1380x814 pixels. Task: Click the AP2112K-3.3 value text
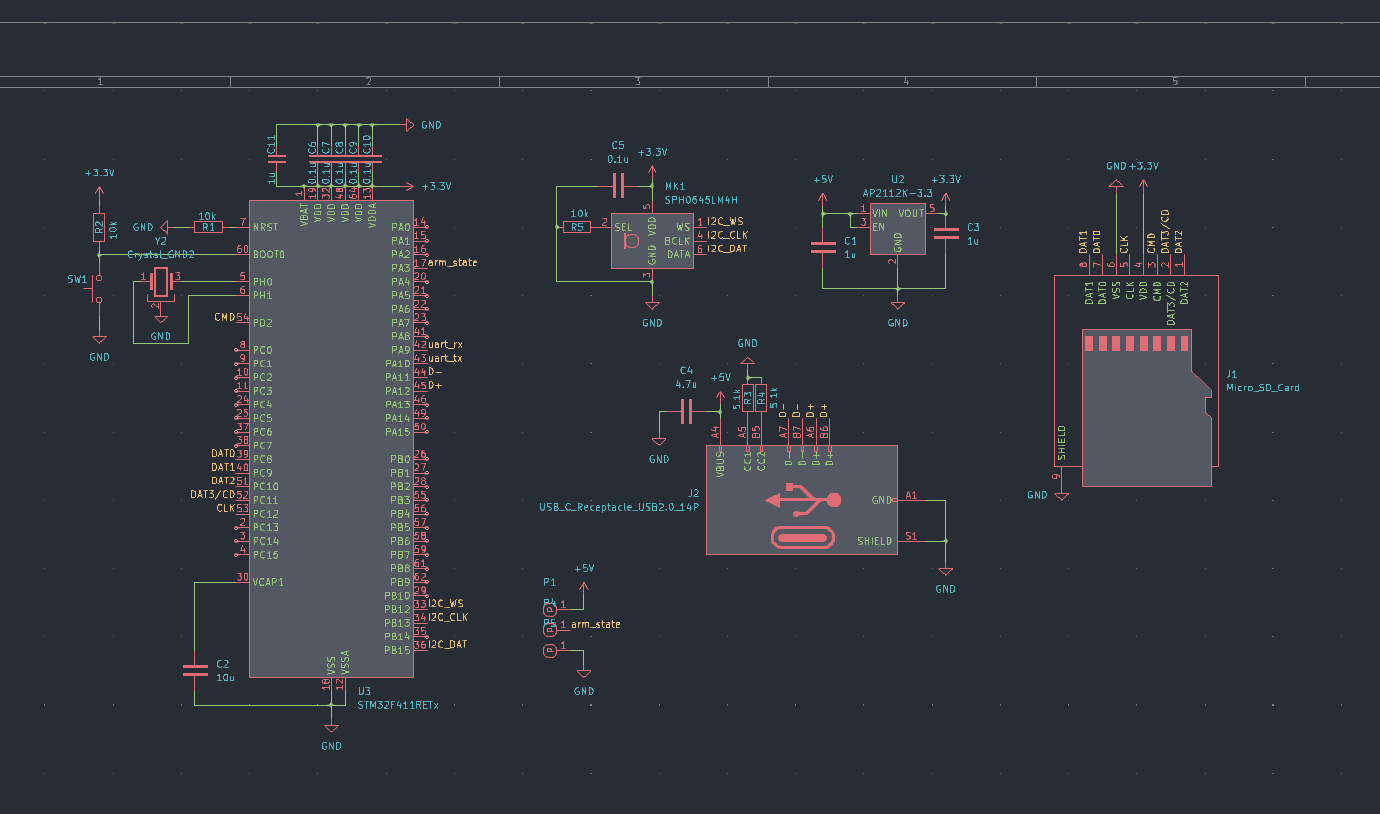(898, 192)
